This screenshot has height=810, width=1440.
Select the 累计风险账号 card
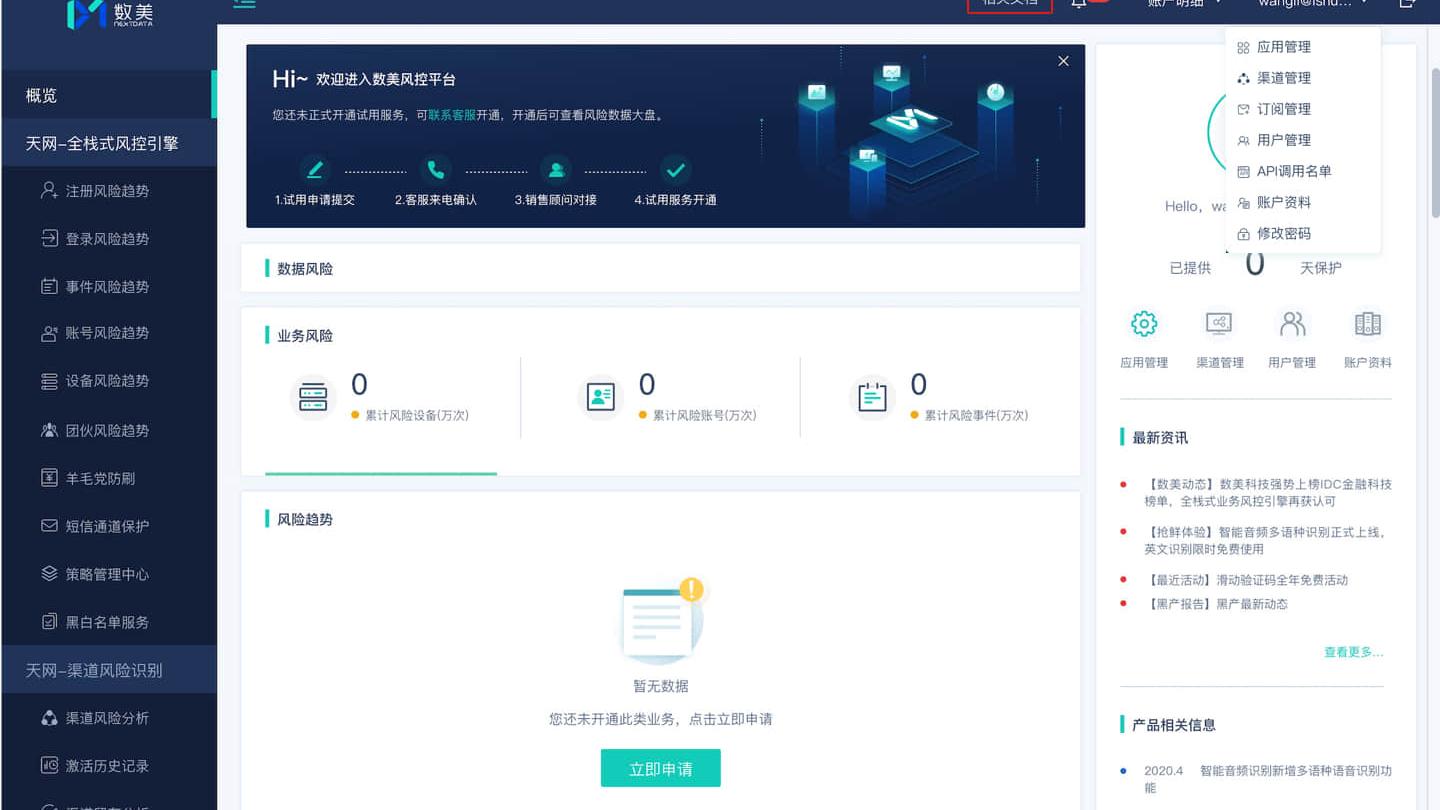click(669, 397)
